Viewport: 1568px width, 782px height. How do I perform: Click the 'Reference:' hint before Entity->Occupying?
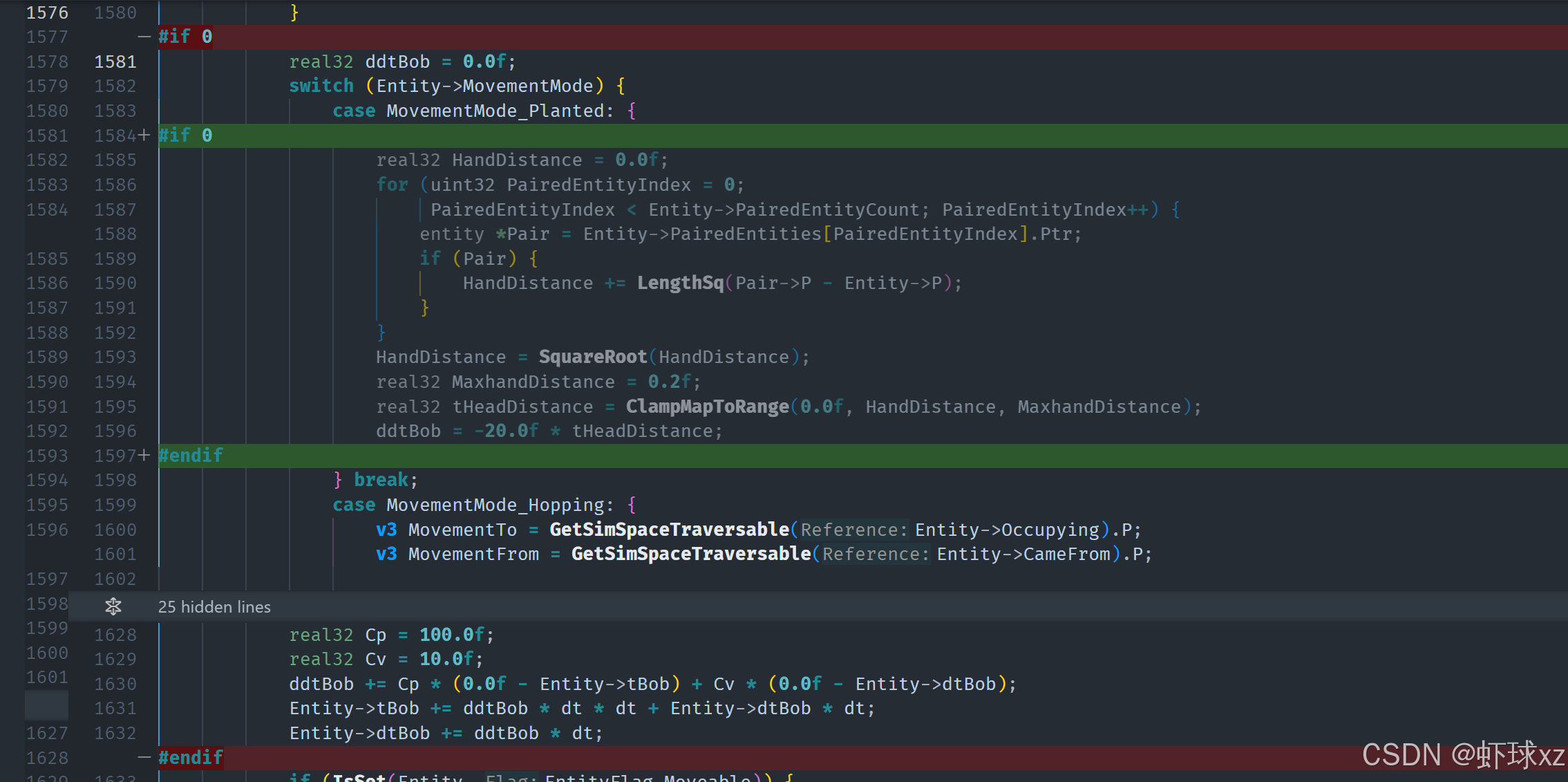tap(853, 530)
